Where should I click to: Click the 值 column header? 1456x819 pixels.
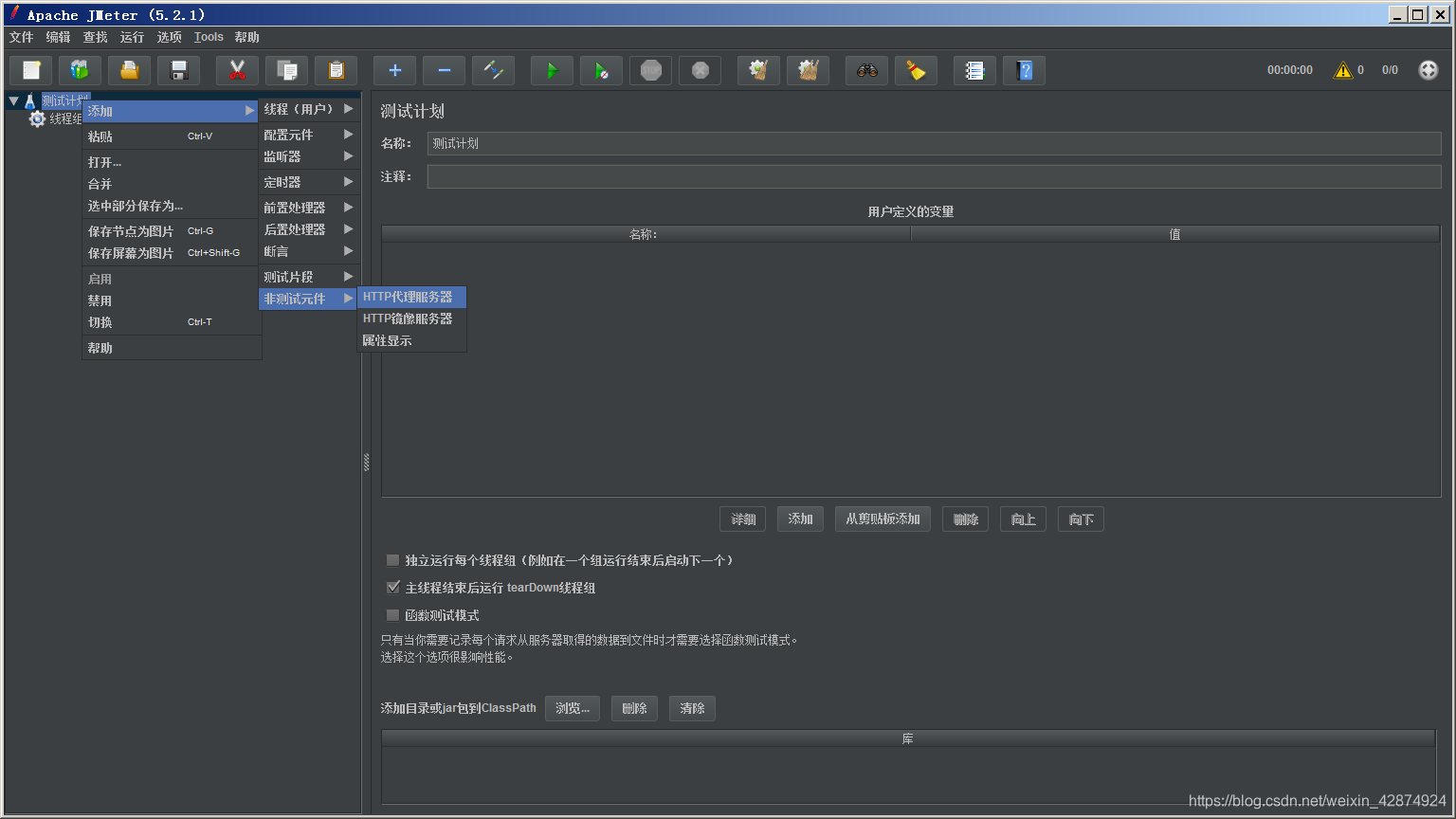pyautogui.click(x=1174, y=234)
